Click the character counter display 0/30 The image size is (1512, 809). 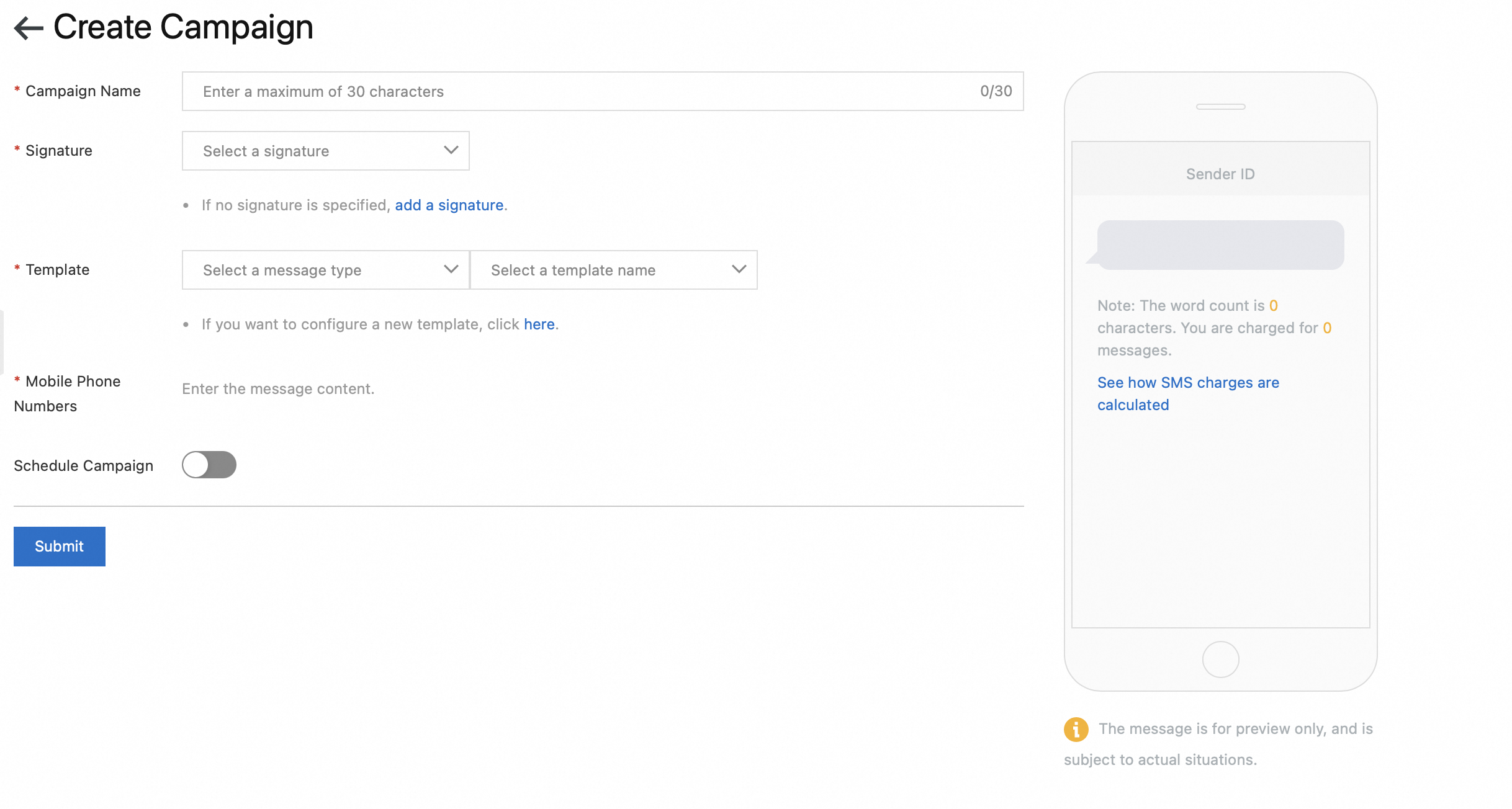point(996,91)
